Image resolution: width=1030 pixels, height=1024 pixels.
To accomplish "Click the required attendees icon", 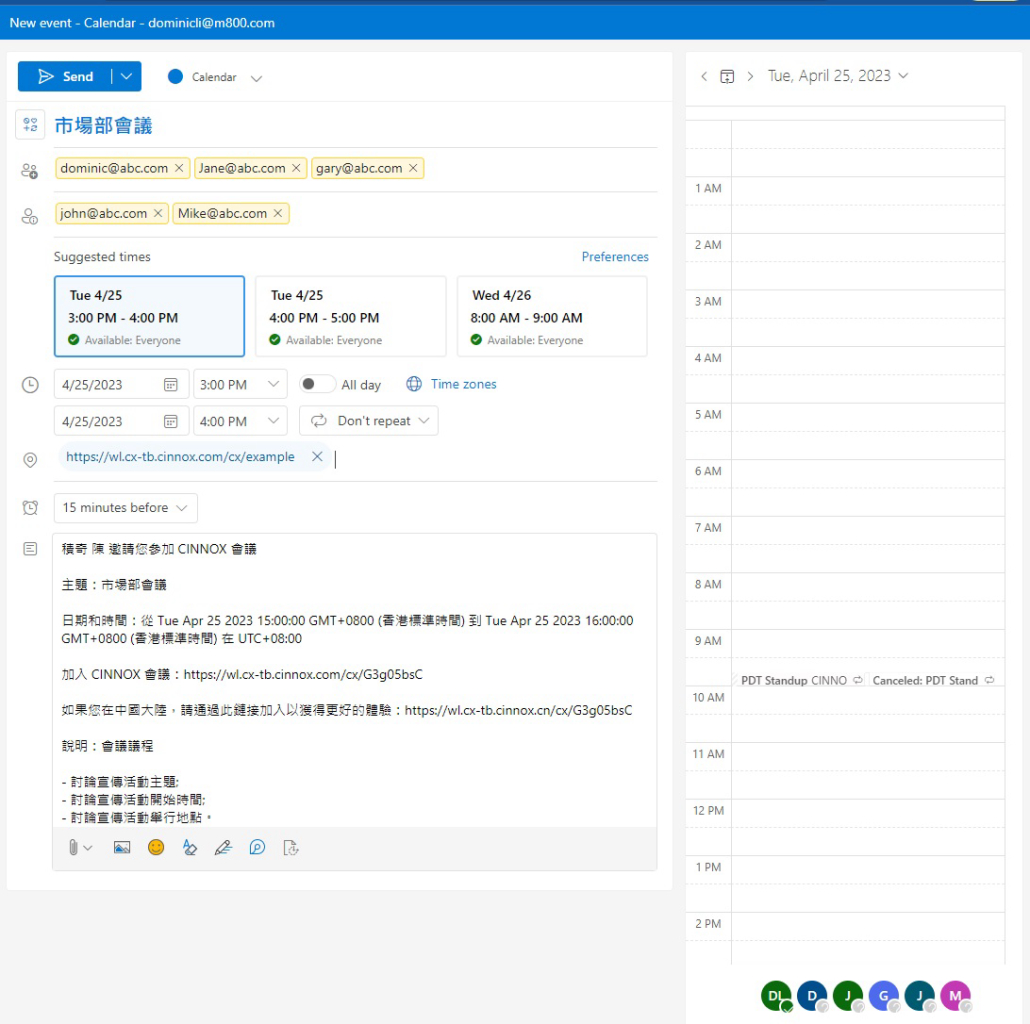I will tap(30, 171).
